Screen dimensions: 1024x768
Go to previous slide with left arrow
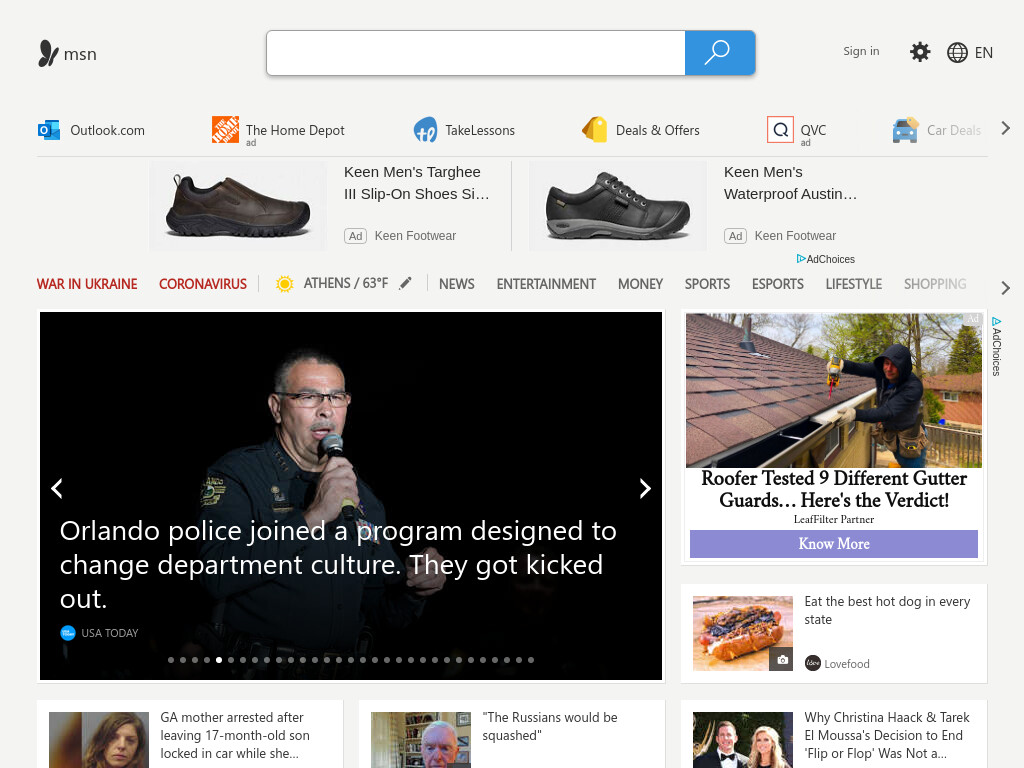(57, 488)
